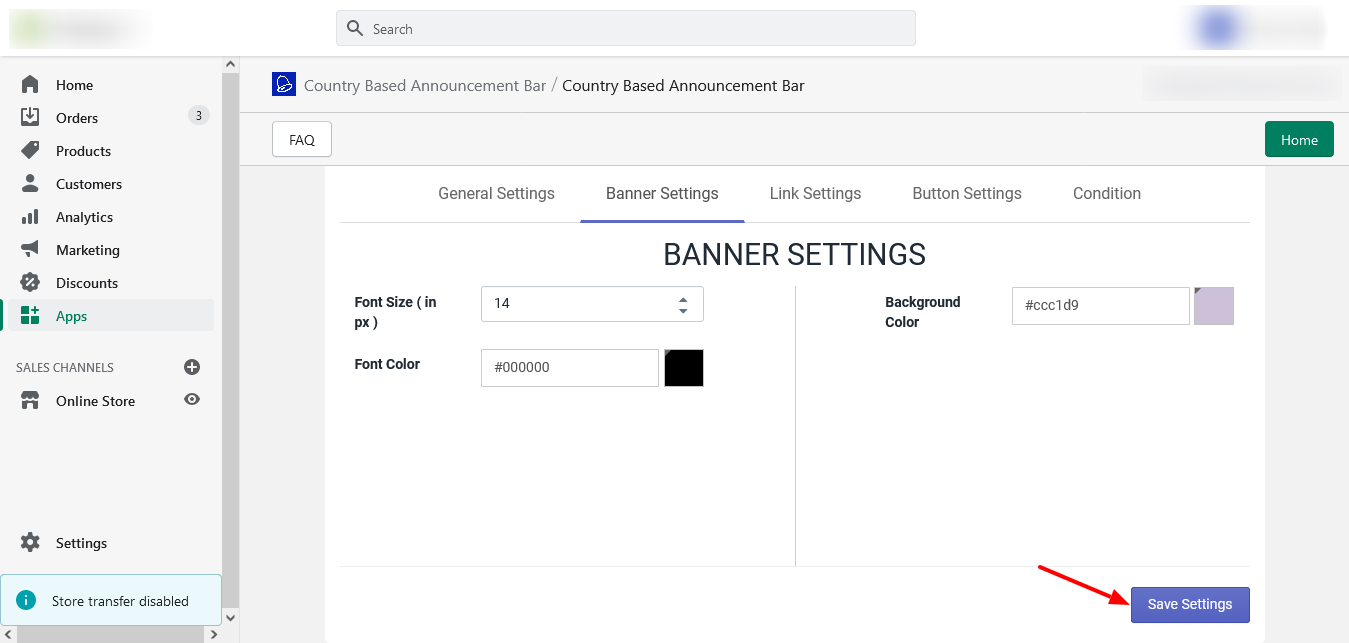1349x643 pixels.
Task: Add sales channel with plus icon
Action: pos(192,367)
